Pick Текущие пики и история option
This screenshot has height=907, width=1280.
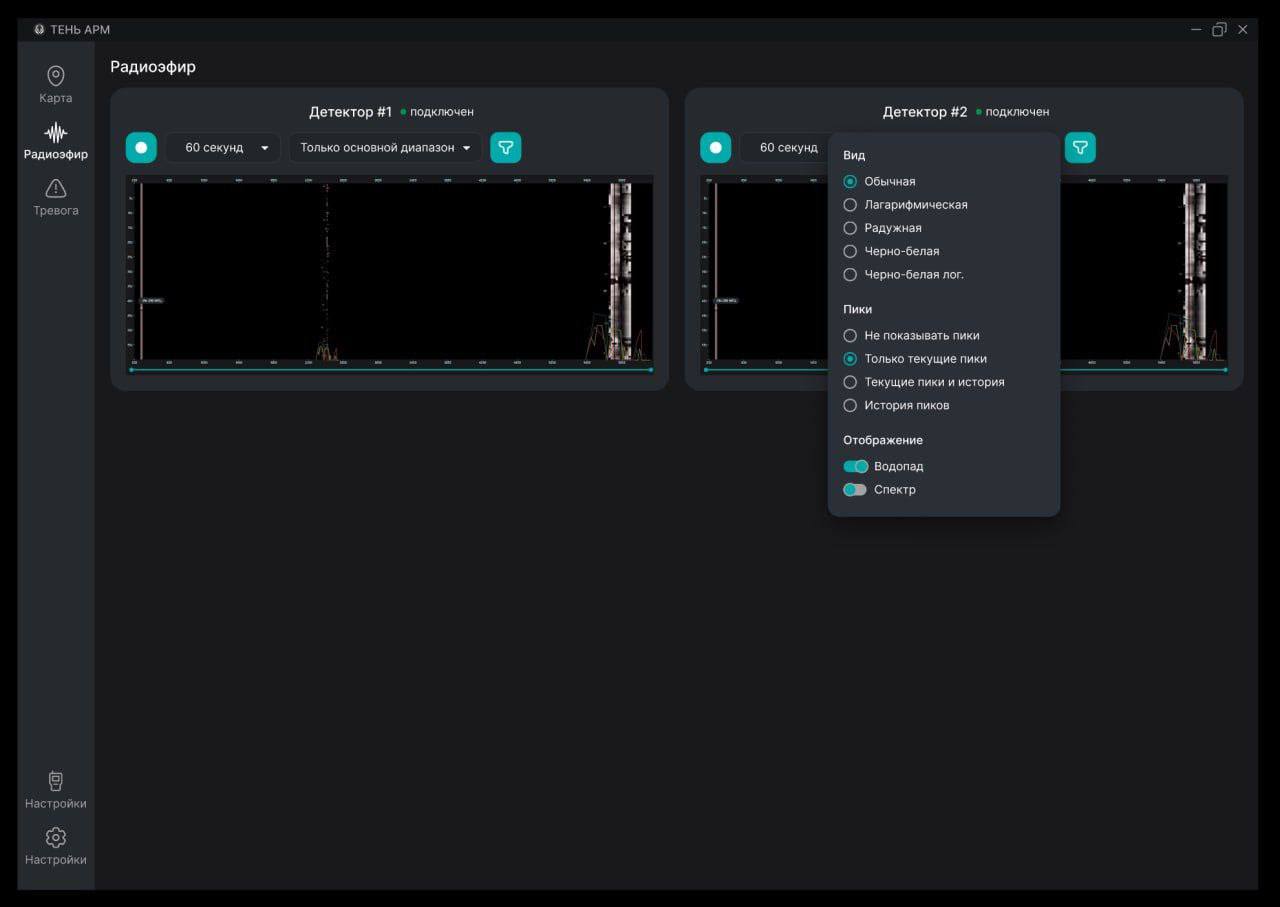pos(850,382)
